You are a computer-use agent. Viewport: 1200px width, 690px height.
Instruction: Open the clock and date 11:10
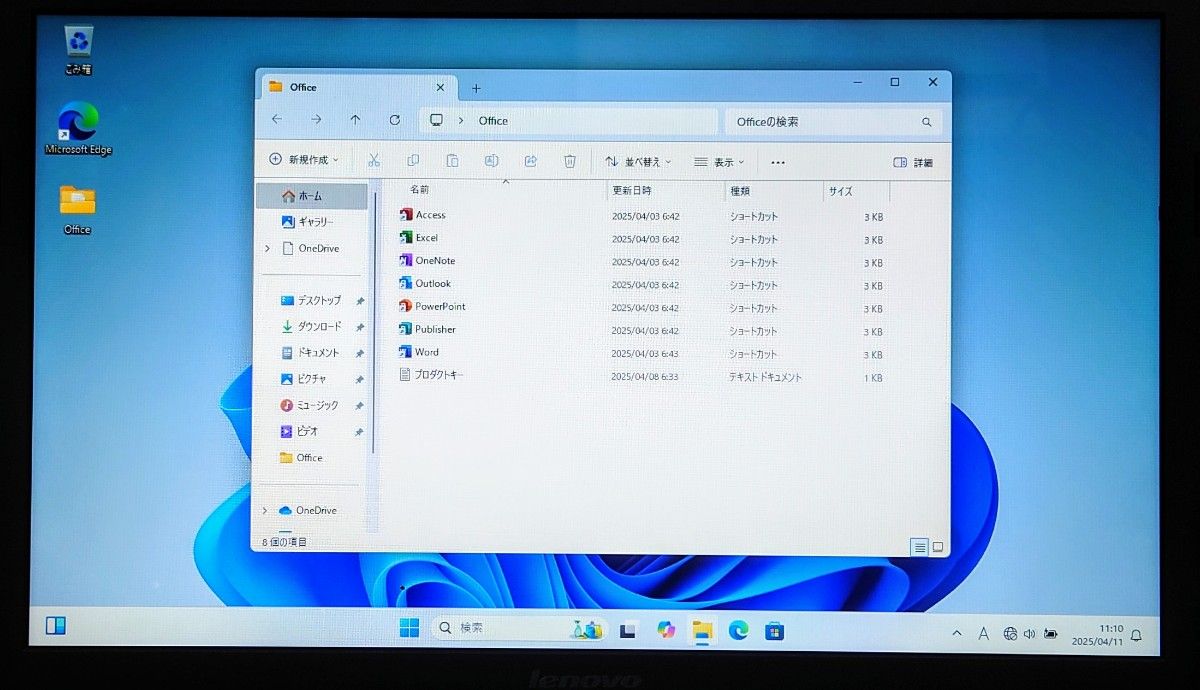[1096, 634]
